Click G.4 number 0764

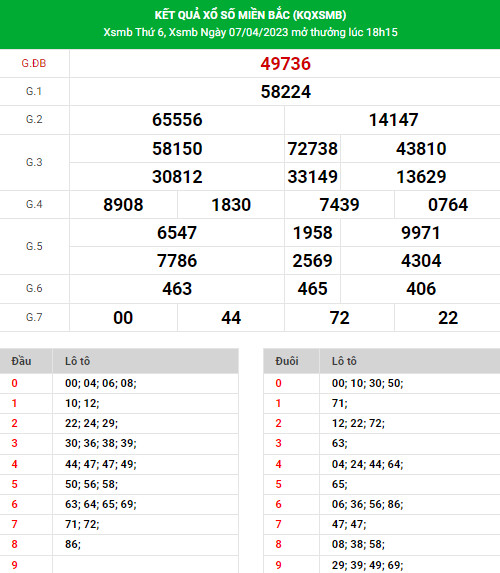pyautogui.click(x=448, y=205)
